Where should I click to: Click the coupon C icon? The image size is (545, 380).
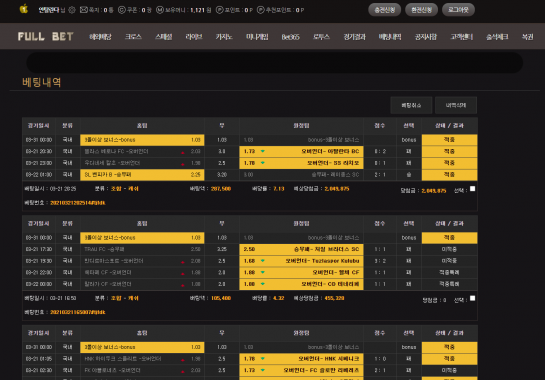pos(122,10)
